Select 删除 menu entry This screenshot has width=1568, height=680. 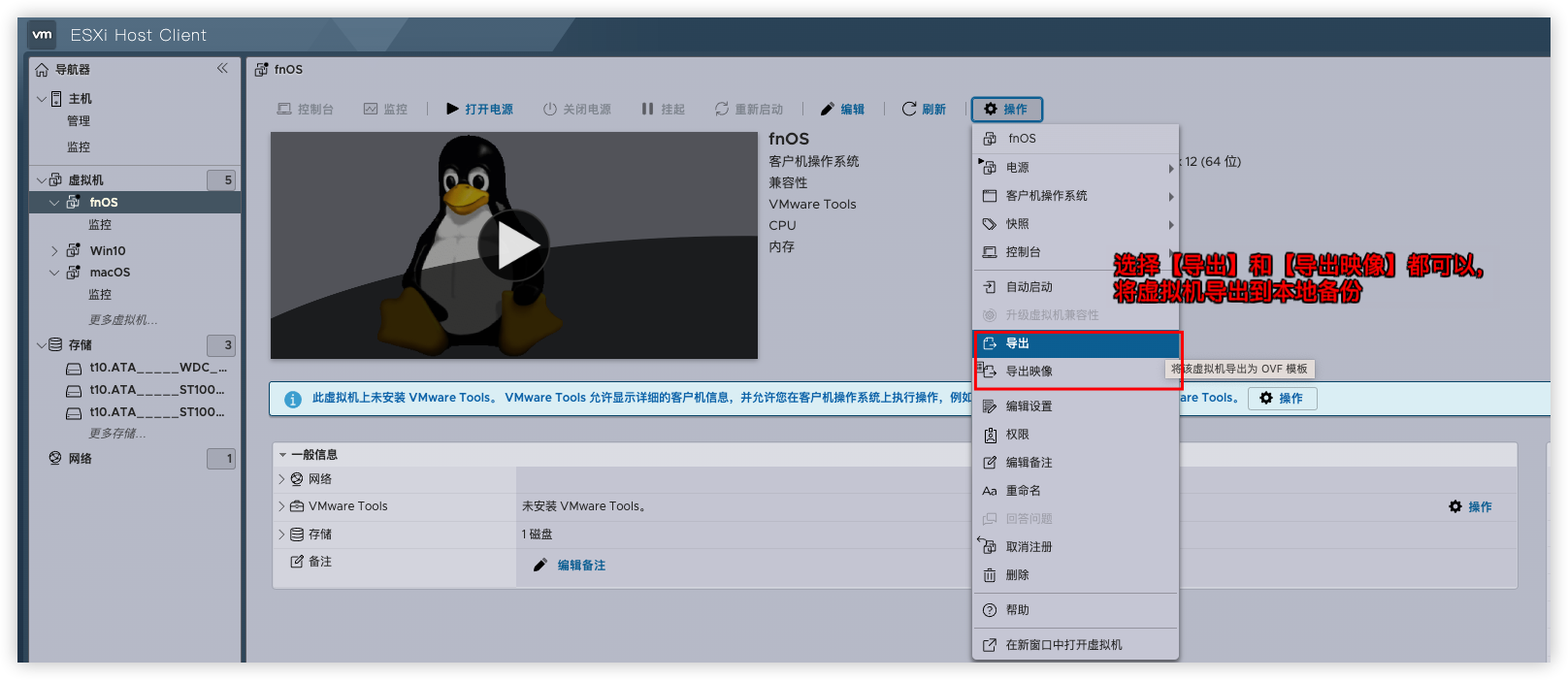pyautogui.click(x=1076, y=575)
